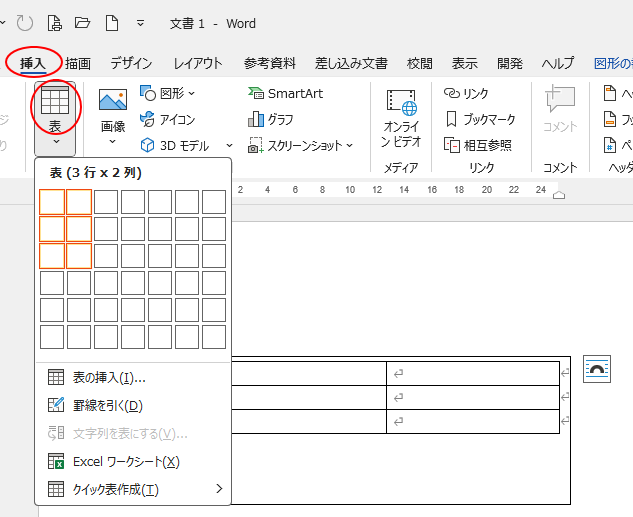
Task: Select grid cell row 3 column 2
Action: point(79,256)
